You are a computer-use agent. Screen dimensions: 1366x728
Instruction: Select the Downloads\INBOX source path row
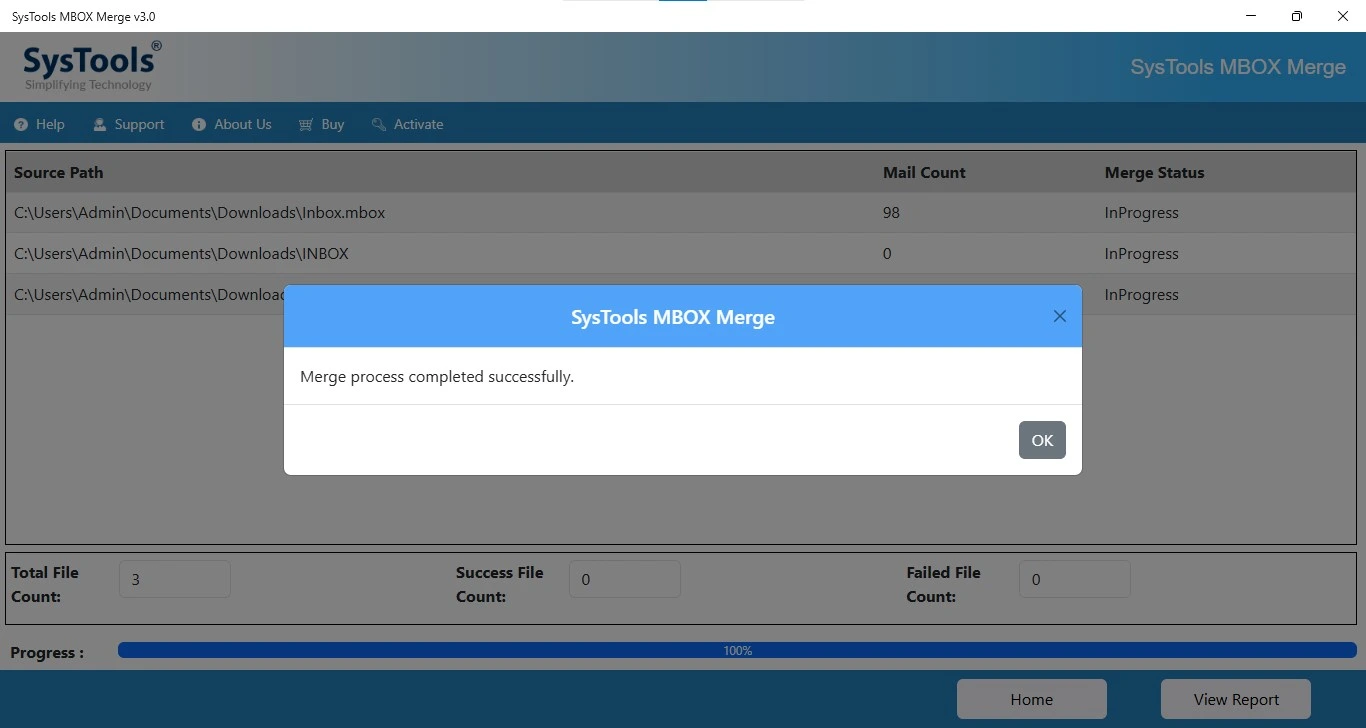681,254
